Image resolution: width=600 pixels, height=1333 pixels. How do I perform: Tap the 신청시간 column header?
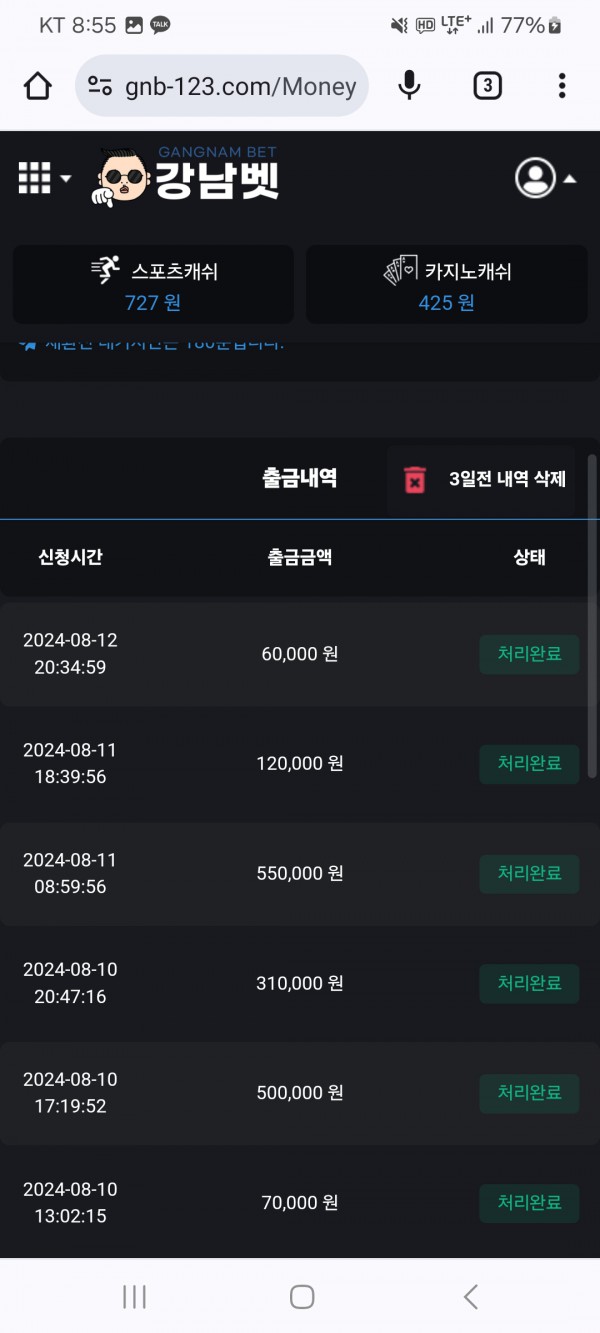[70, 557]
